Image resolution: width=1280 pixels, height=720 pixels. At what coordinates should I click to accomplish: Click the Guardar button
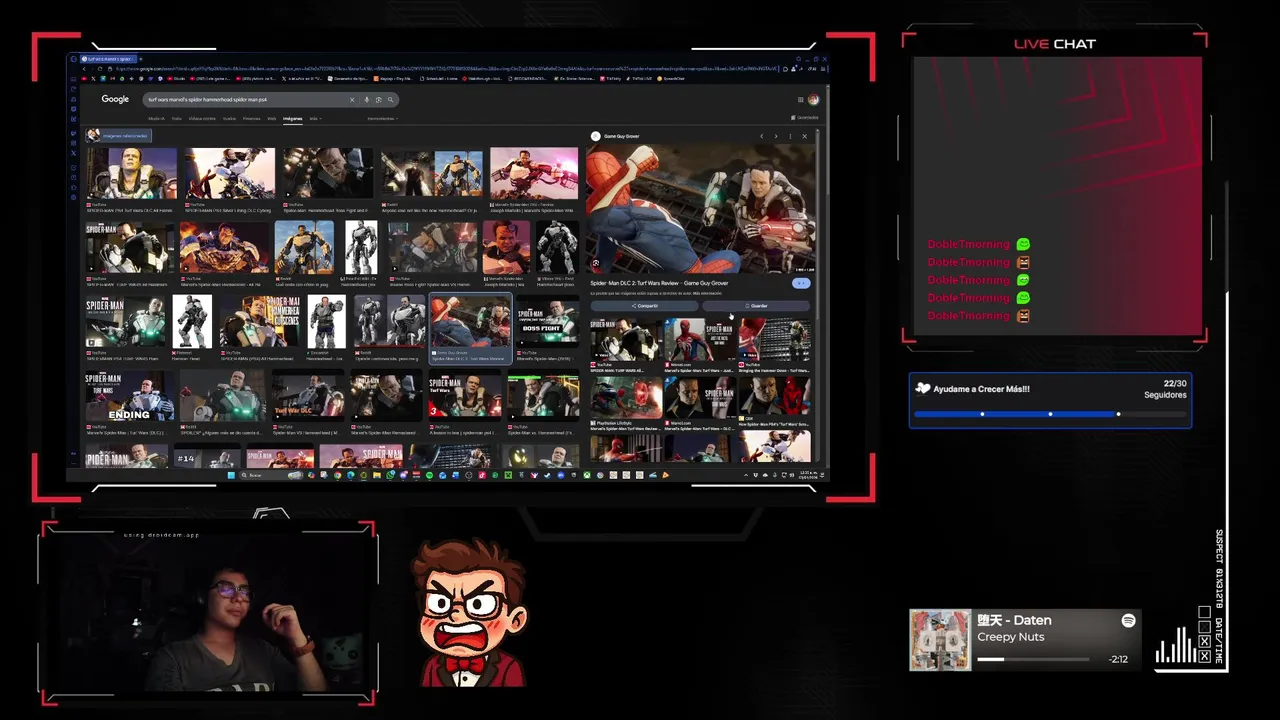(x=757, y=306)
